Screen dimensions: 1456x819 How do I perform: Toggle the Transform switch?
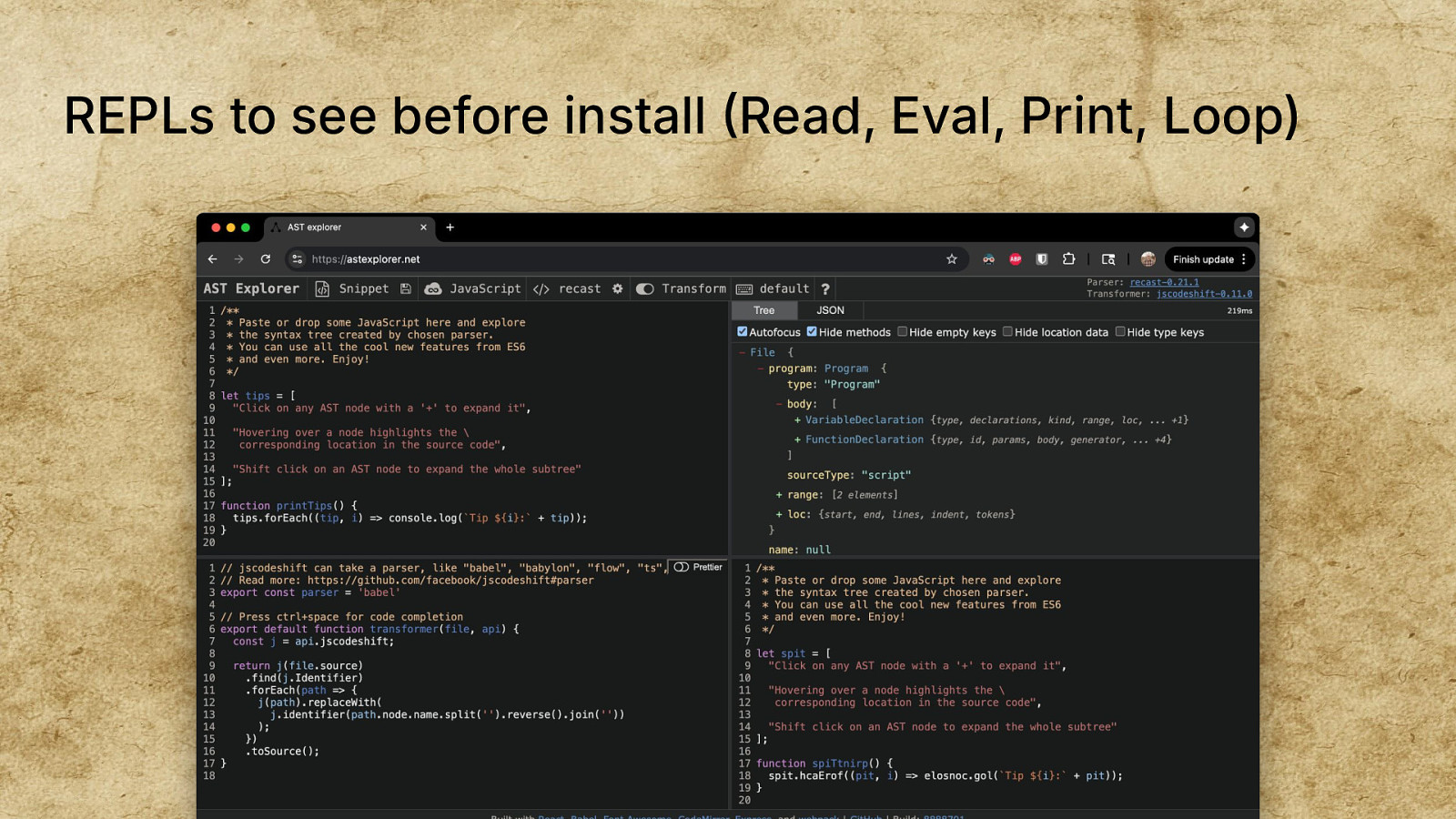click(645, 288)
